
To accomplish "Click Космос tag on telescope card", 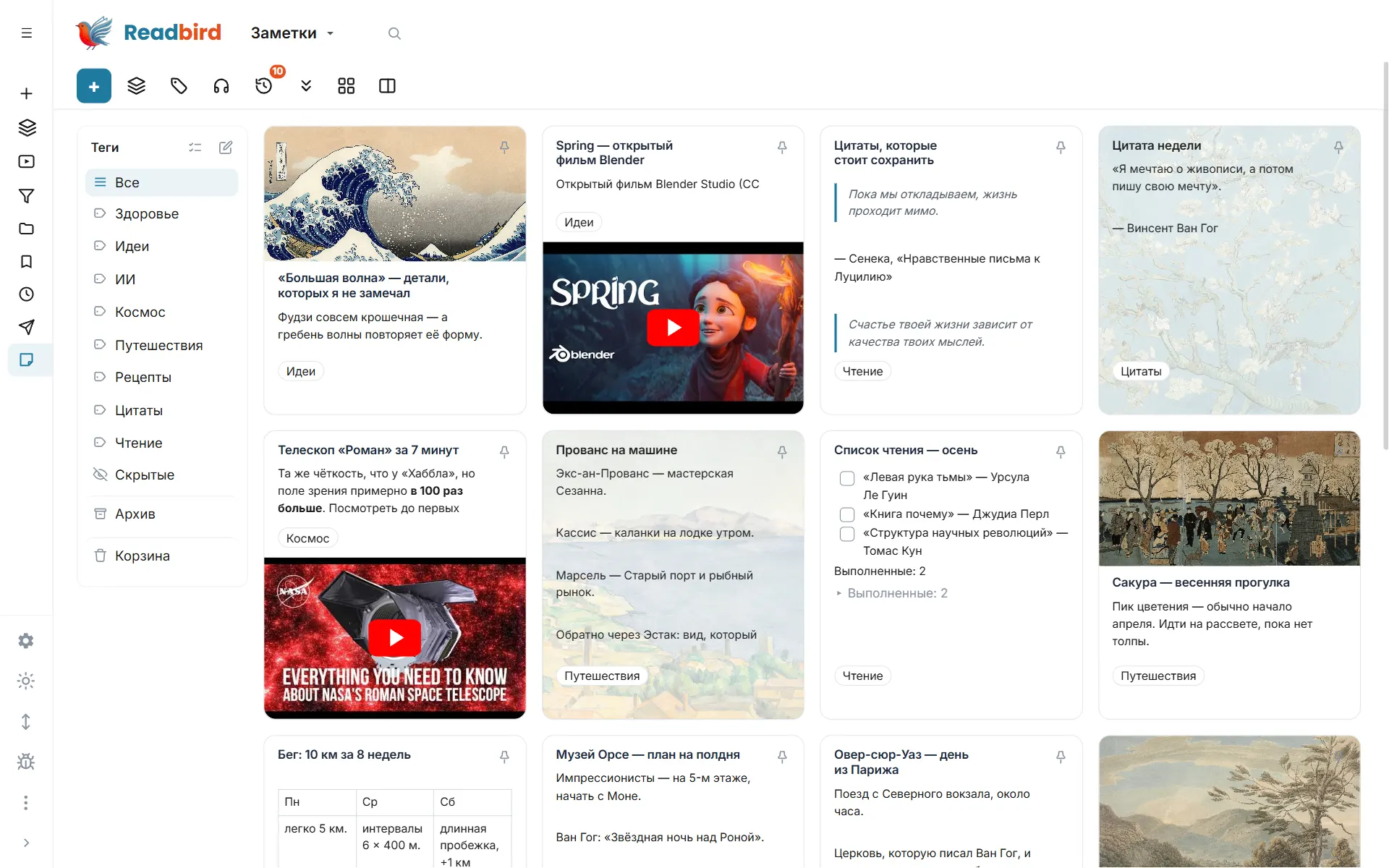I will click(307, 538).
